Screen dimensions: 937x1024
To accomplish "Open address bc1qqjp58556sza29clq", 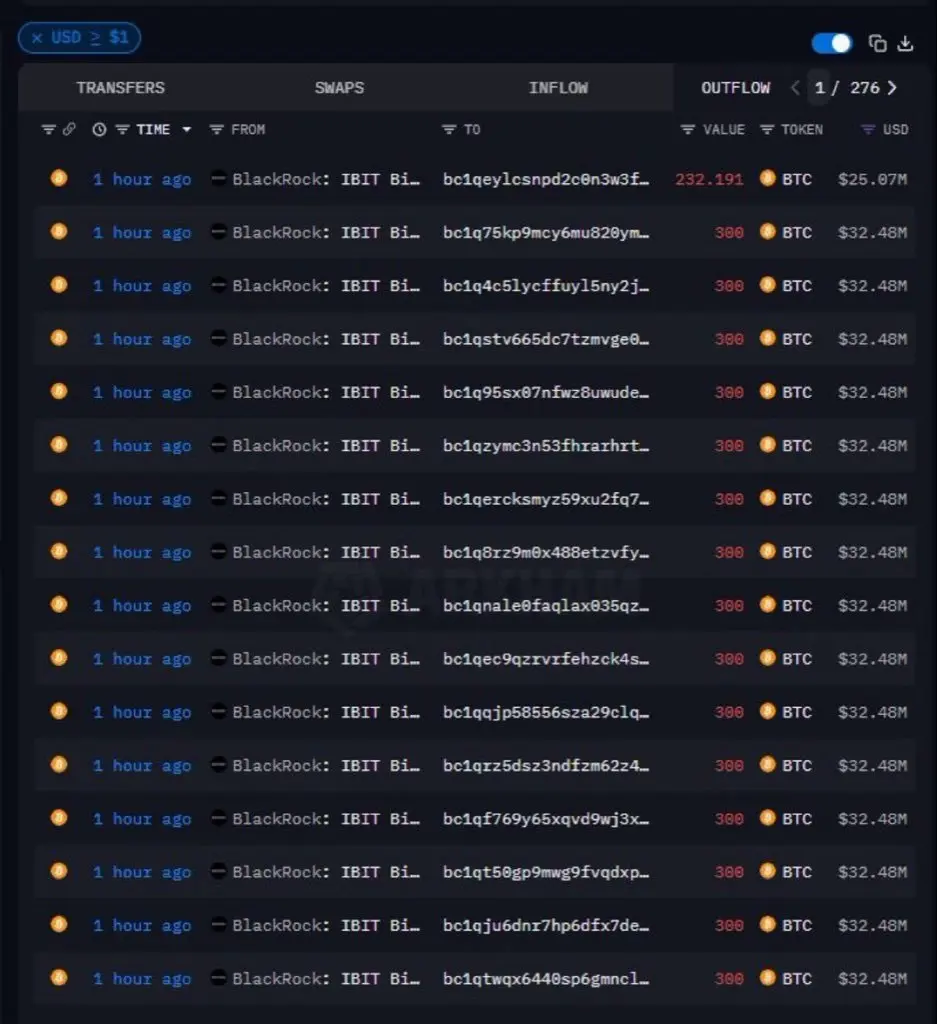I will 546,712.
